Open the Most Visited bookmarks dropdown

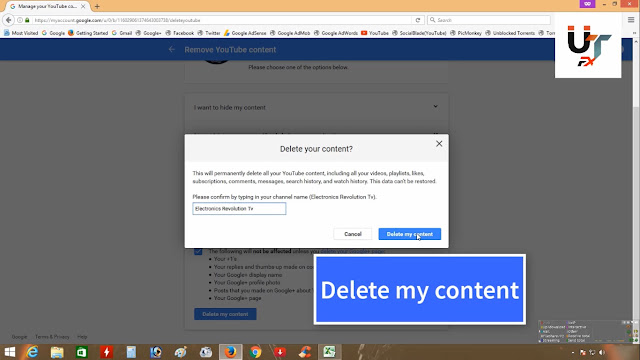tap(21, 33)
